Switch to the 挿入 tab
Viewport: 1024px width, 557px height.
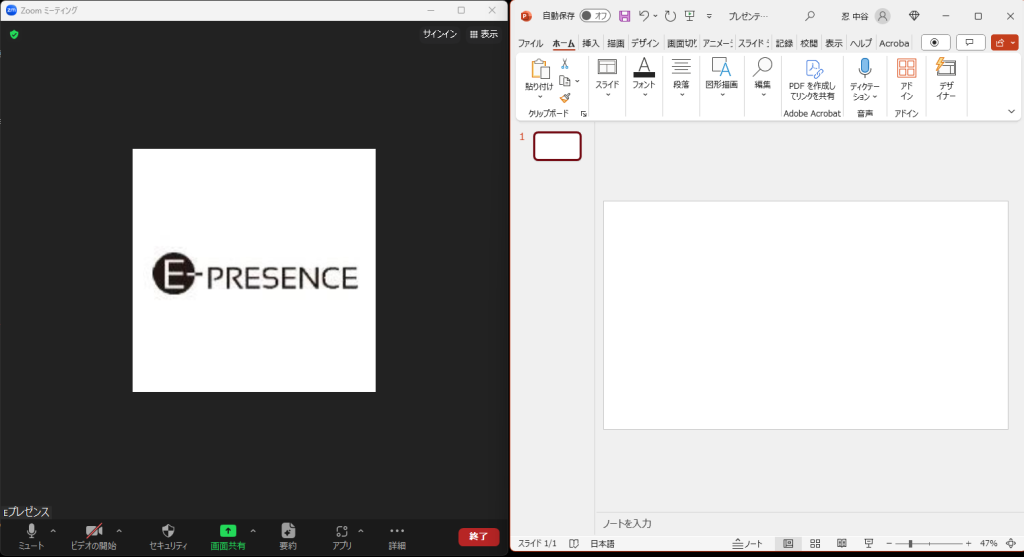(590, 43)
